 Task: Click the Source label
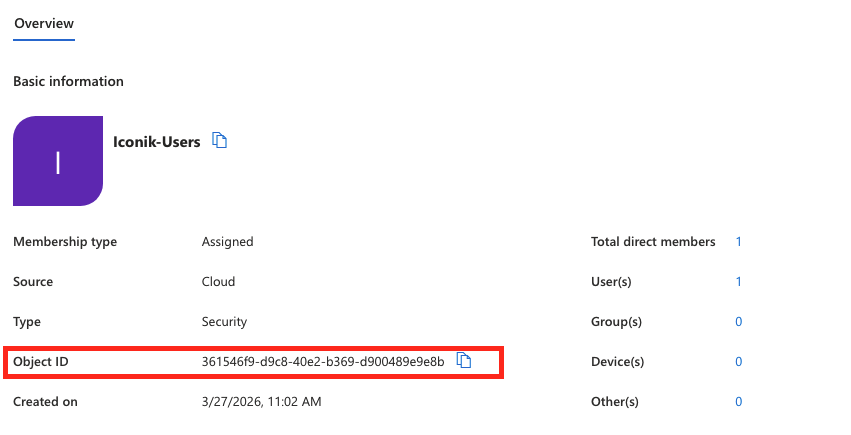click(x=33, y=282)
